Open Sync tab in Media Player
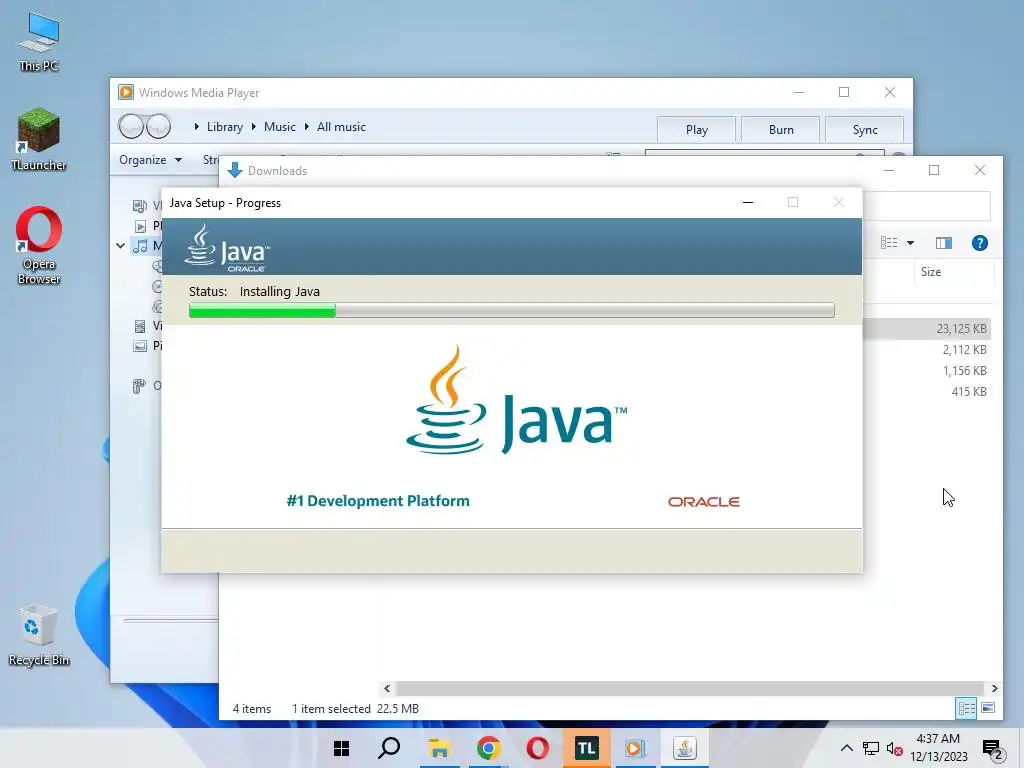The height and width of the screenshot is (768, 1024). [x=865, y=129]
